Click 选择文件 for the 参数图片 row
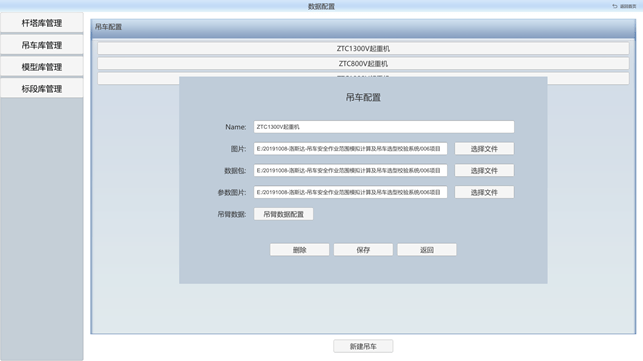 point(484,192)
